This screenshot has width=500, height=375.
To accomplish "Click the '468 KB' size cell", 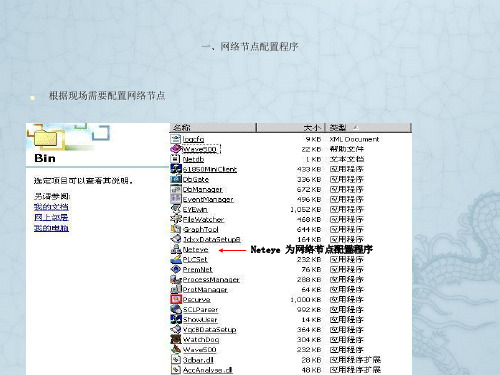I will pos(309,219).
